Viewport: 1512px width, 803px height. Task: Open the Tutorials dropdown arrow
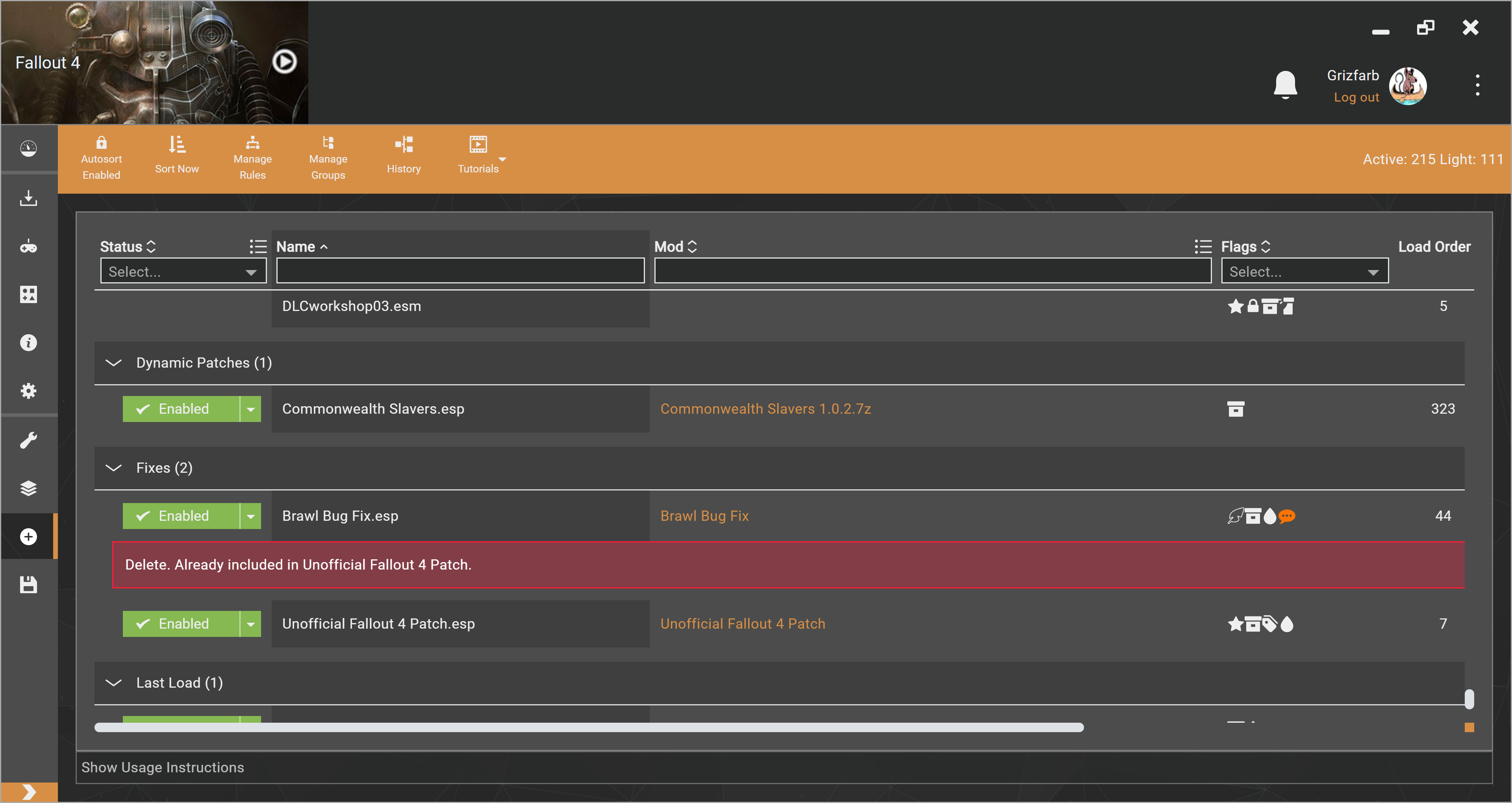click(x=502, y=160)
